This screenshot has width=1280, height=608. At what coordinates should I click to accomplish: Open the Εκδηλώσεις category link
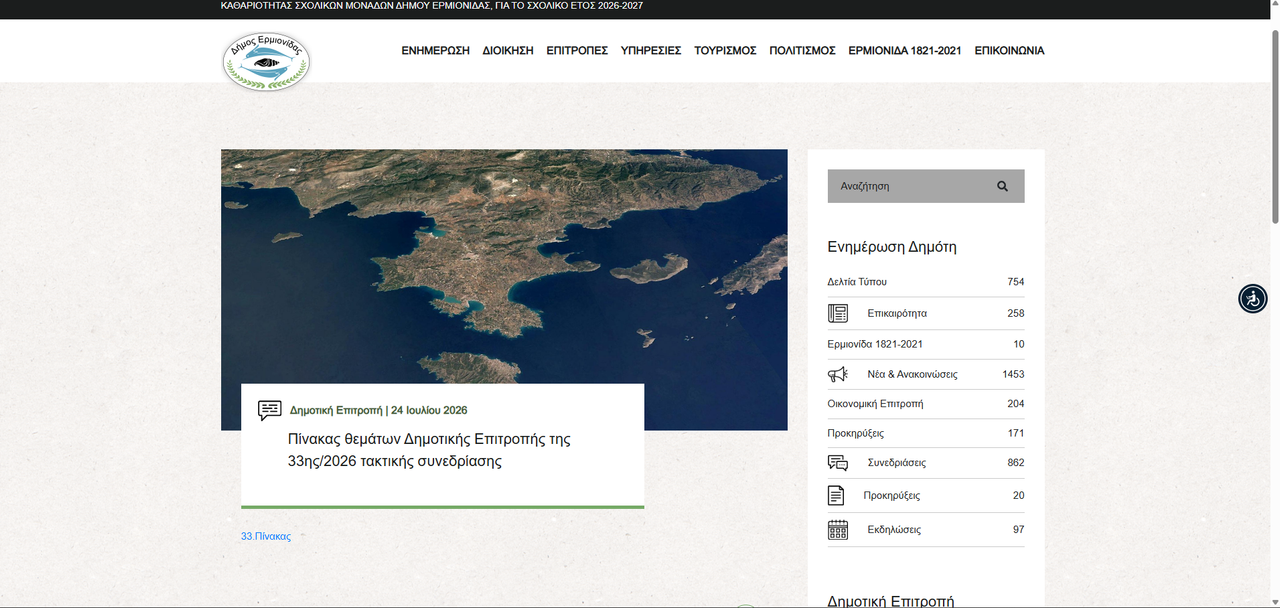point(894,530)
